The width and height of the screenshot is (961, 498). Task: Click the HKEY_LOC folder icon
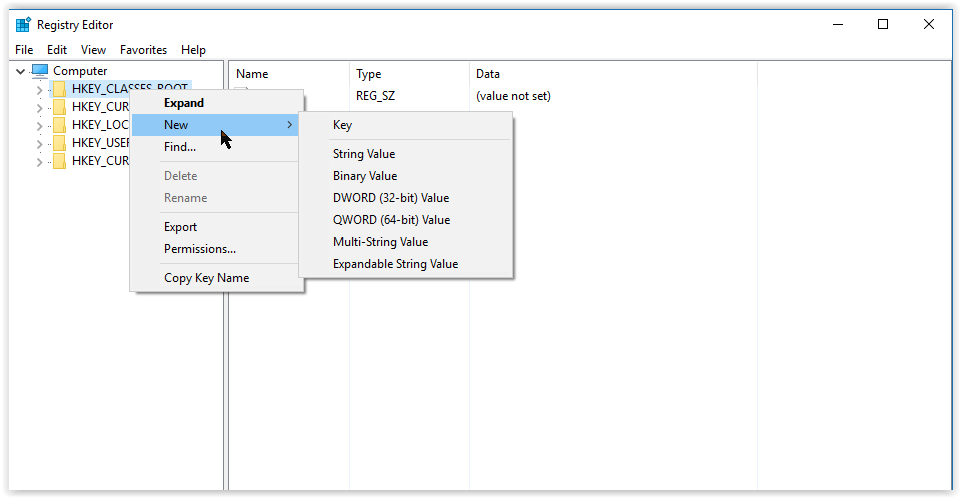click(59, 125)
